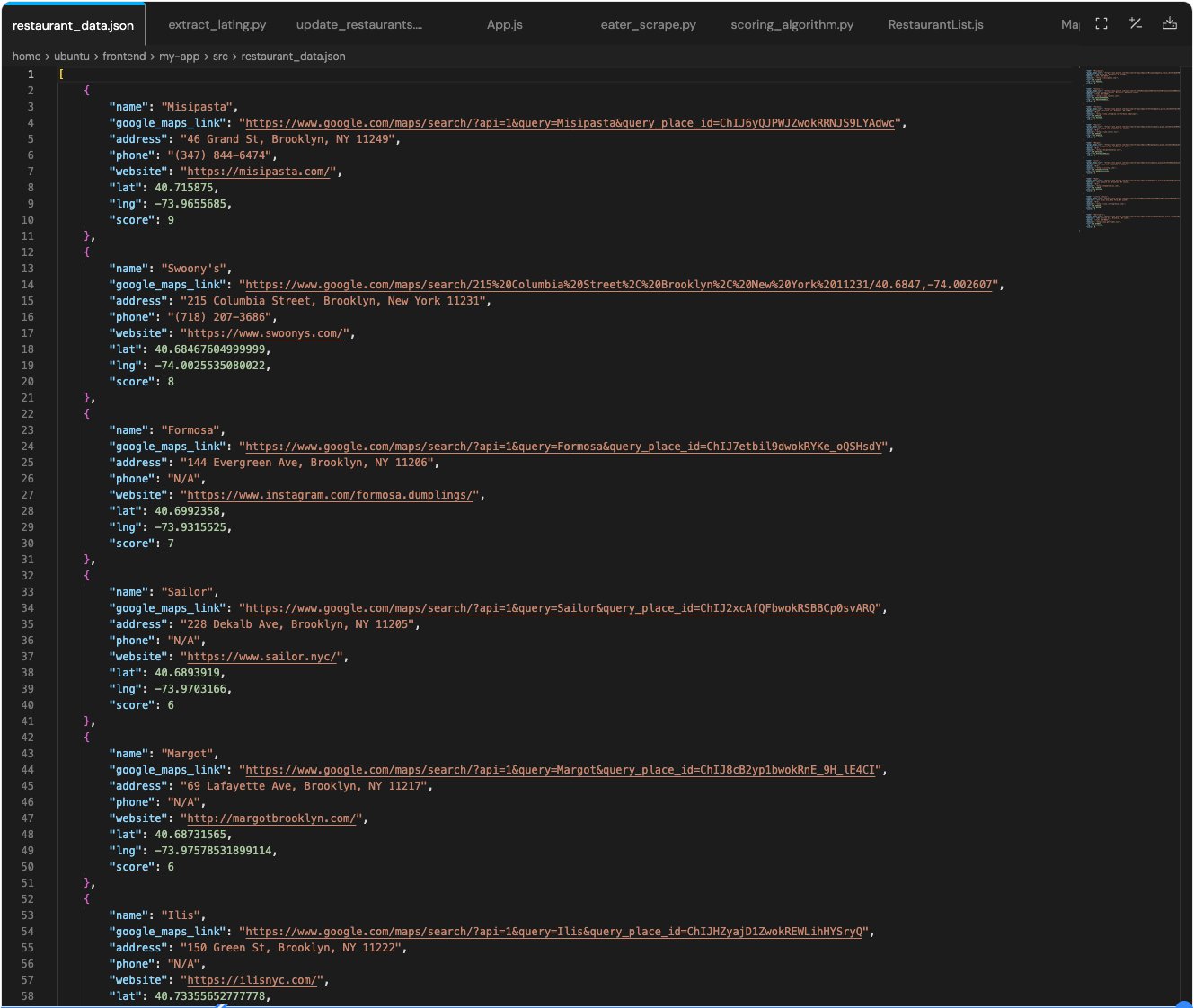Open the update_restaurants tab

click(359, 25)
